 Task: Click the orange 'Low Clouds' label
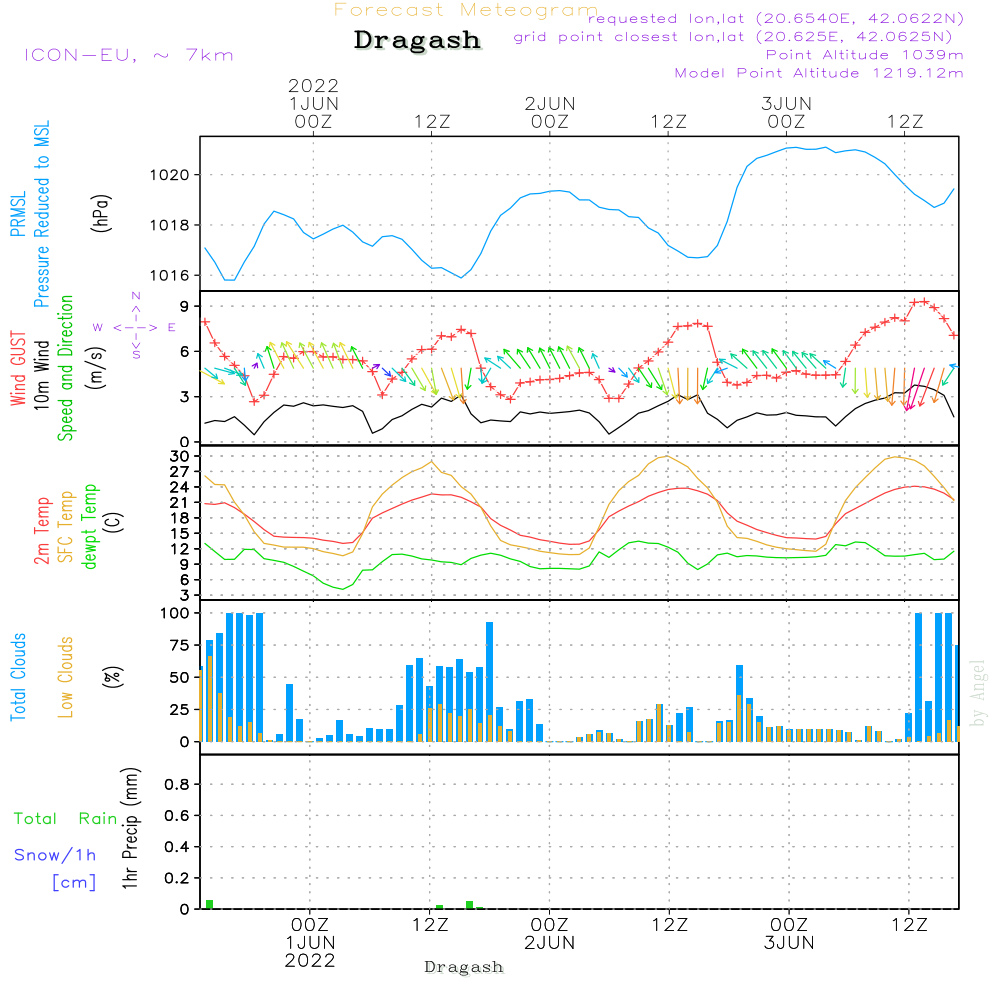65,677
